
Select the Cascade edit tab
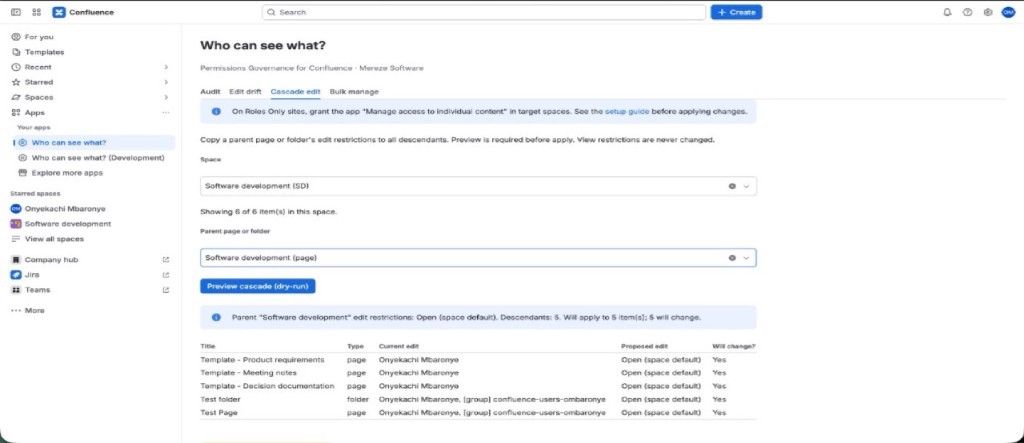pyautogui.click(x=295, y=92)
